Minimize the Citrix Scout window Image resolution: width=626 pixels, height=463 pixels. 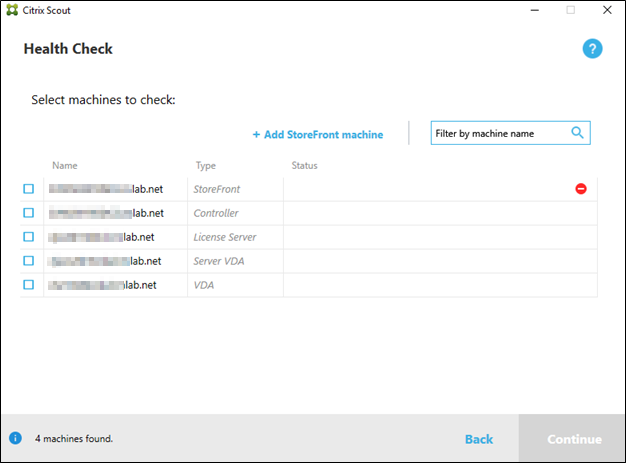(535, 10)
